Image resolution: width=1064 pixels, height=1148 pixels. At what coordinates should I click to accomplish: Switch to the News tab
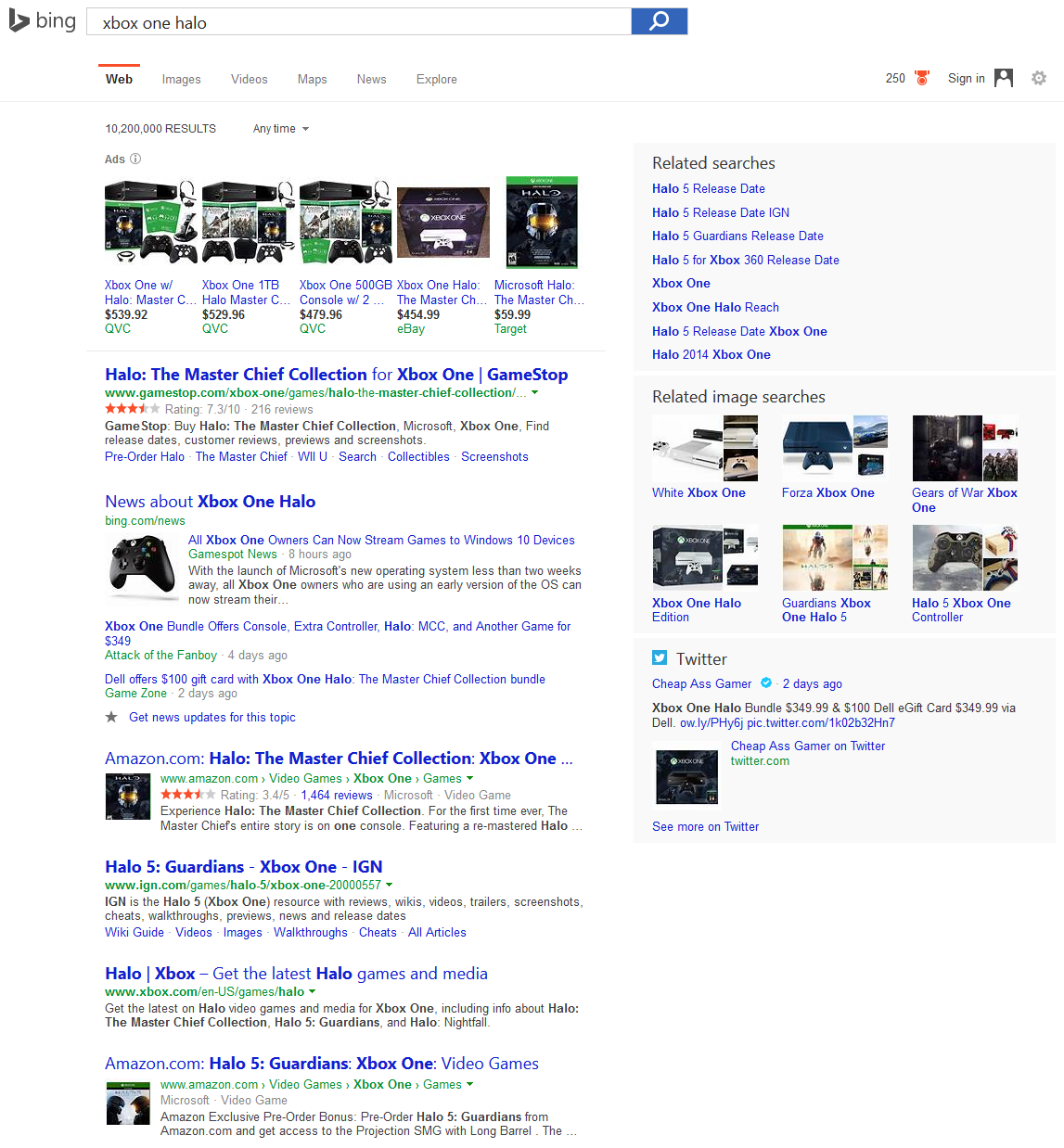point(371,79)
